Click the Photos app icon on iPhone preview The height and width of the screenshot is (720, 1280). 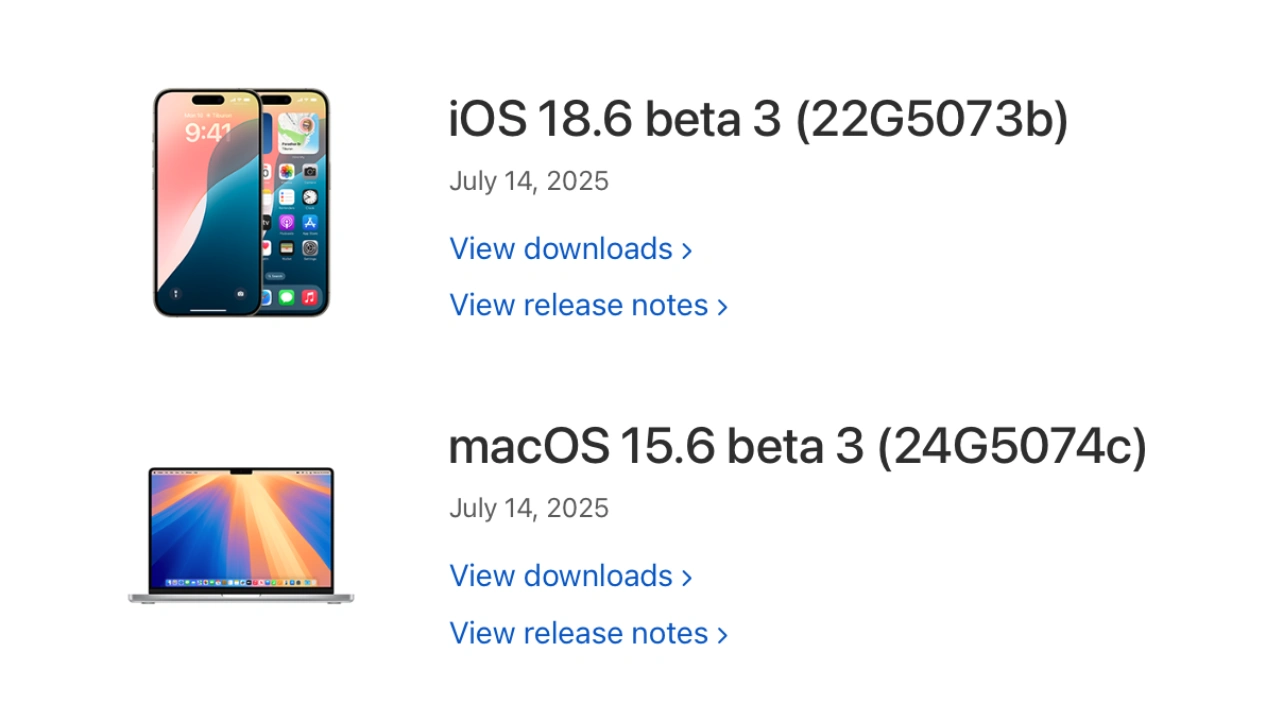(286, 171)
